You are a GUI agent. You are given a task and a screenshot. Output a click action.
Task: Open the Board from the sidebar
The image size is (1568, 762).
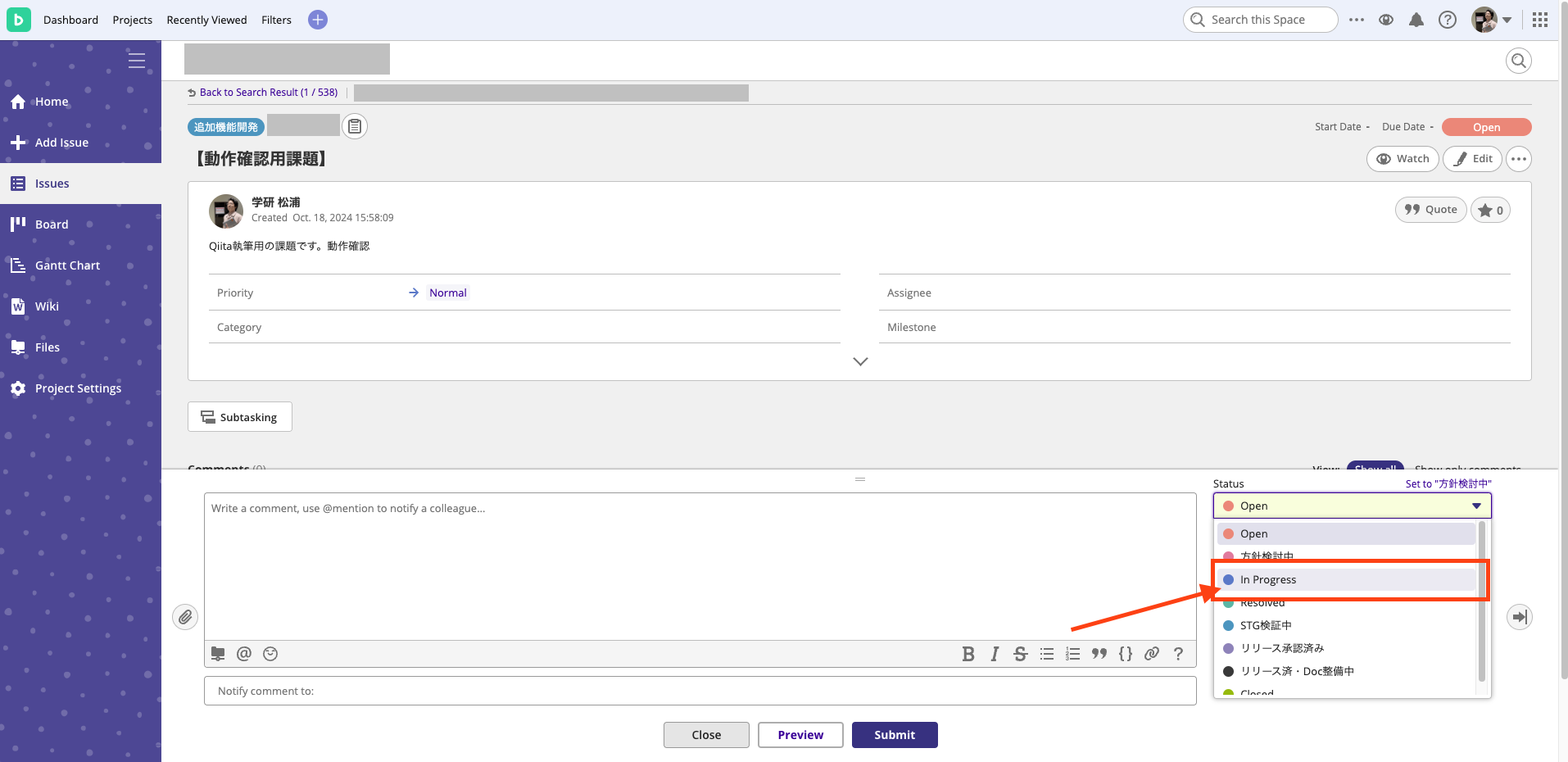51,224
